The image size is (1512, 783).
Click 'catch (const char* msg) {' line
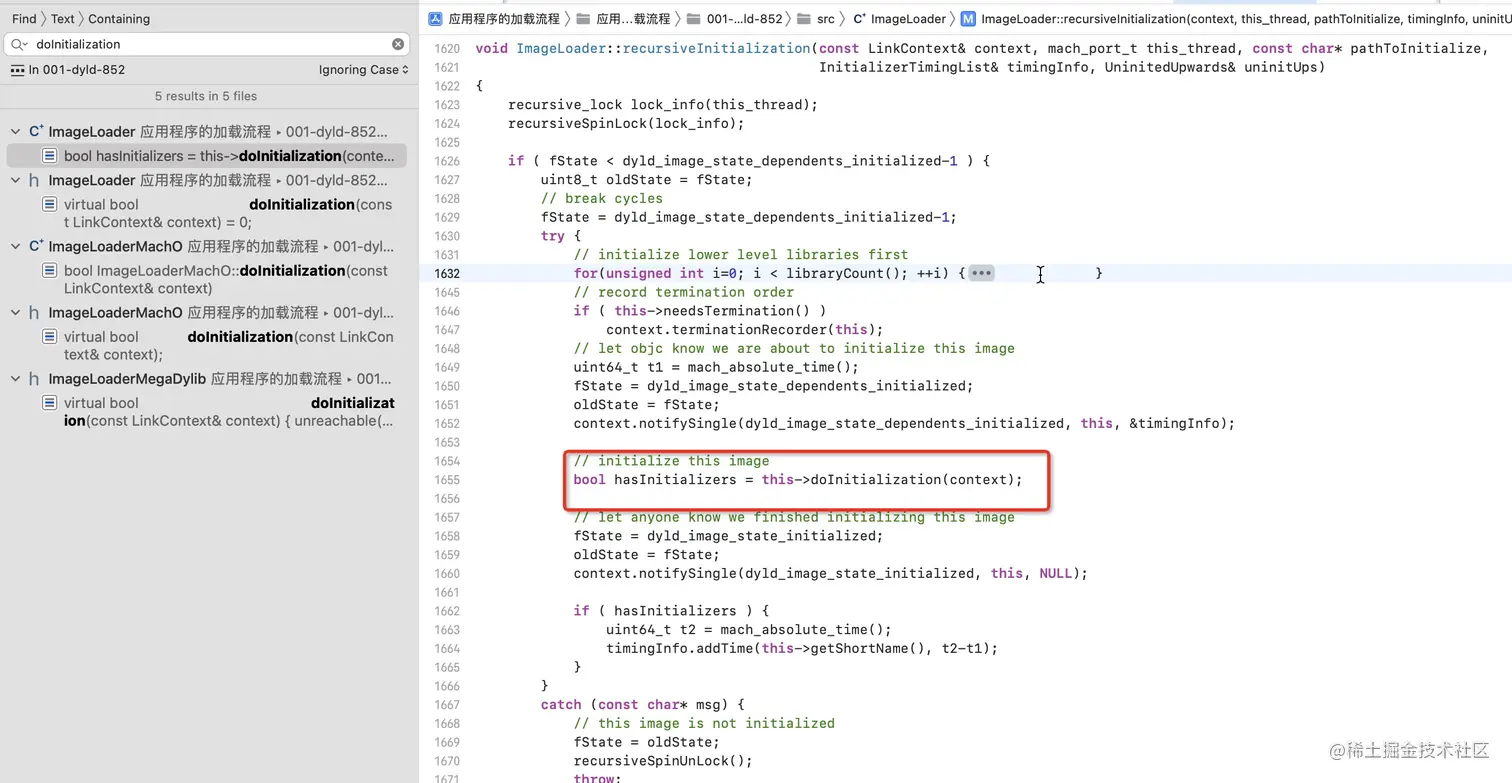point(643,704)
